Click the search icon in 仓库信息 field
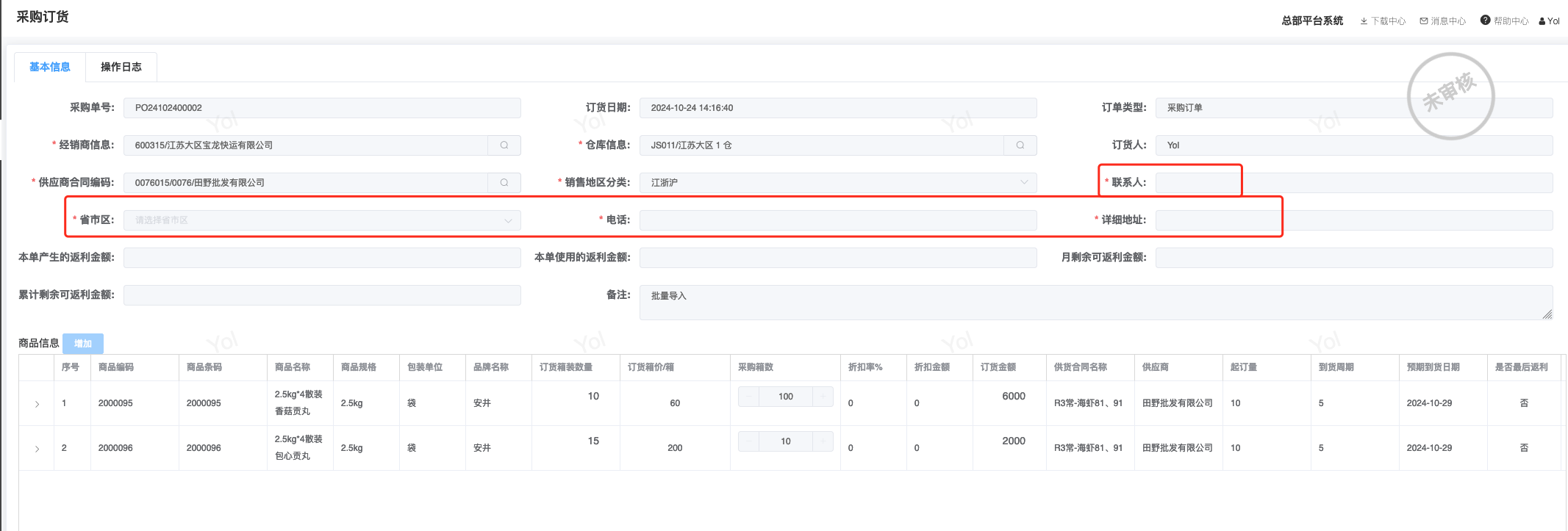The width and height of the screenshot is (1568, 531). [x=1020, y=145]
